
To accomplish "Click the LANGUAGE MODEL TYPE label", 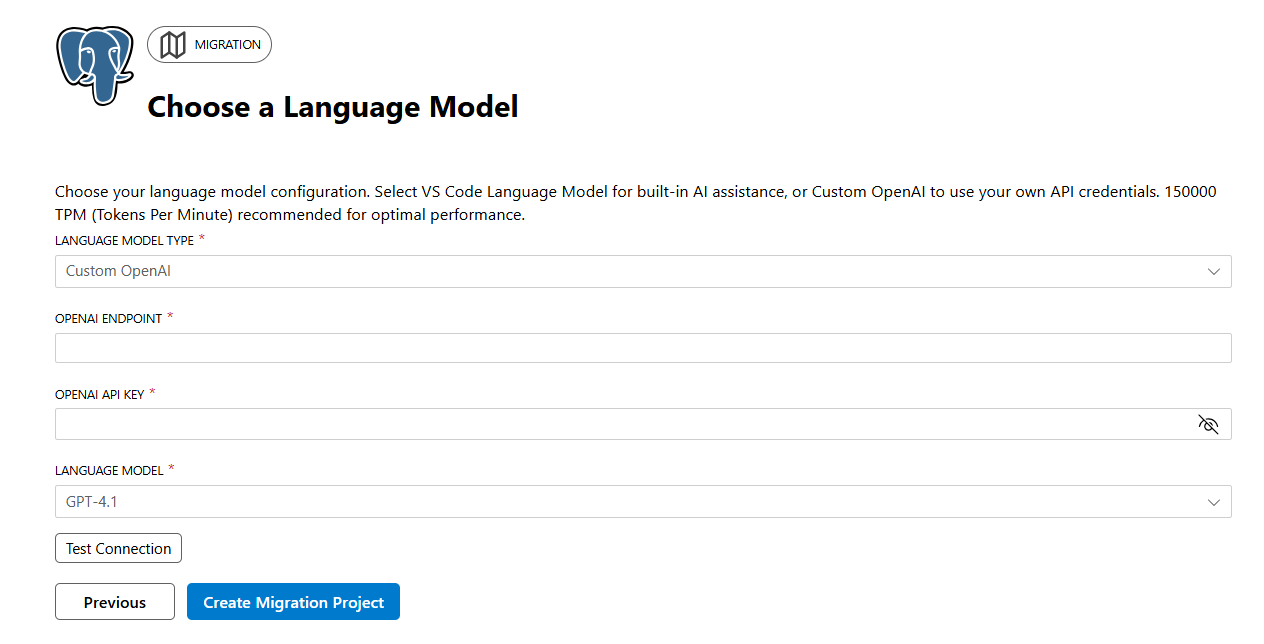I will pyautogui.click(x=124, y=240).
